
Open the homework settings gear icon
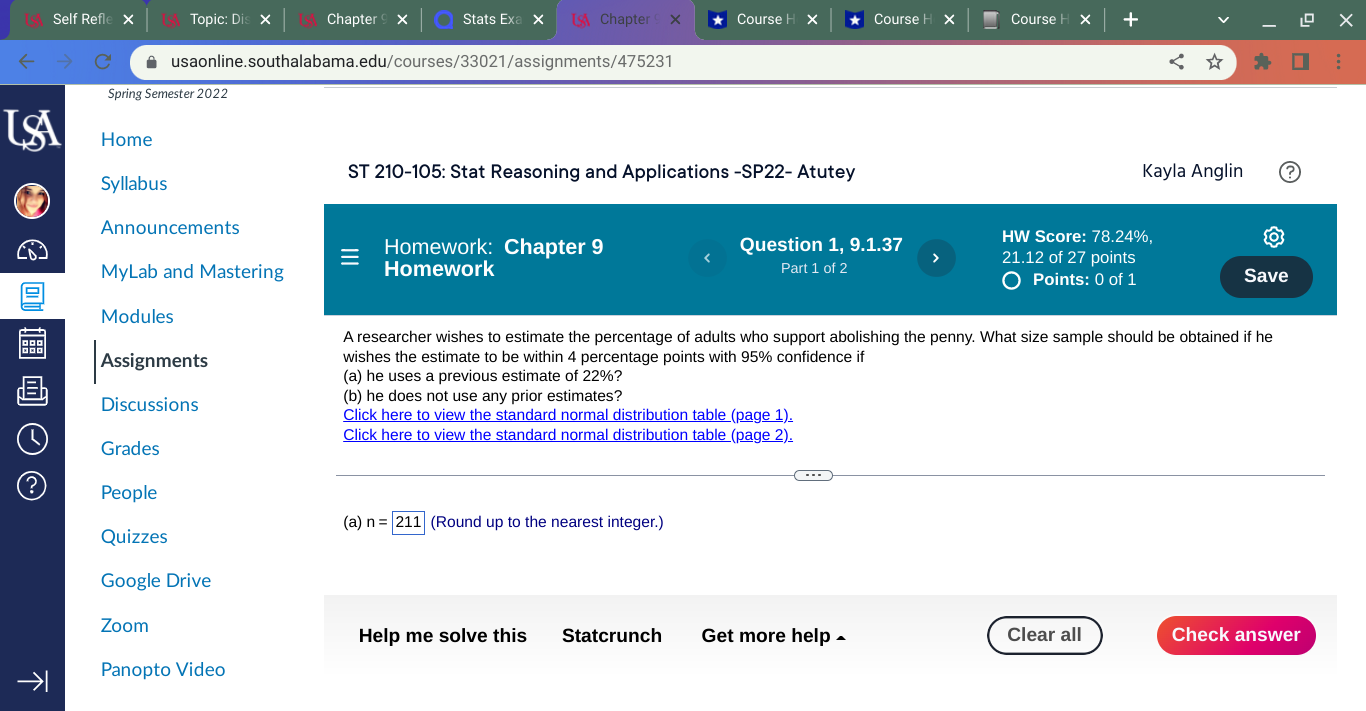point(1273,237)
